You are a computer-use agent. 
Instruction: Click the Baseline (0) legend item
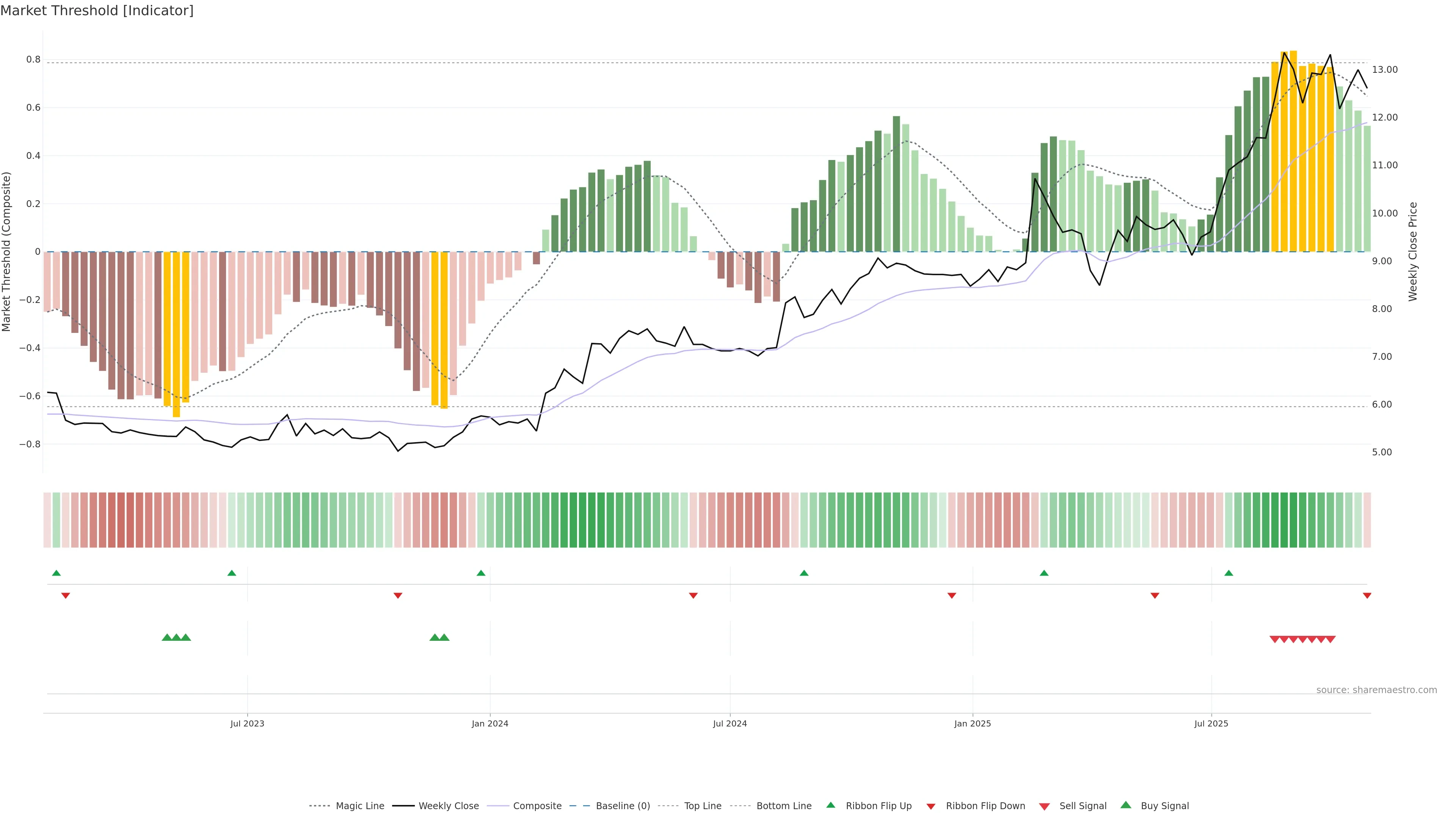622,806
